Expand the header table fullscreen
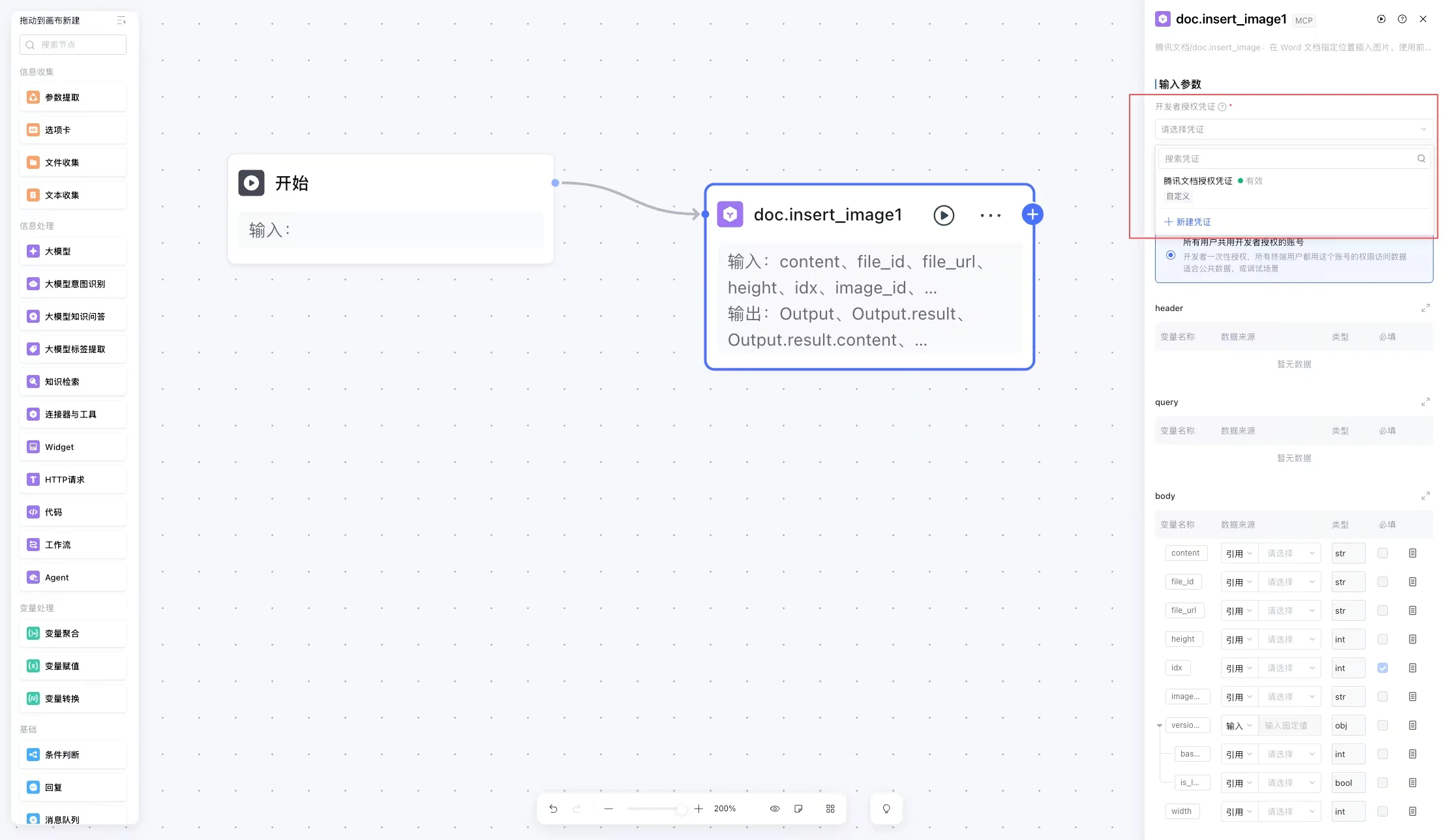 coord(1426,308)
